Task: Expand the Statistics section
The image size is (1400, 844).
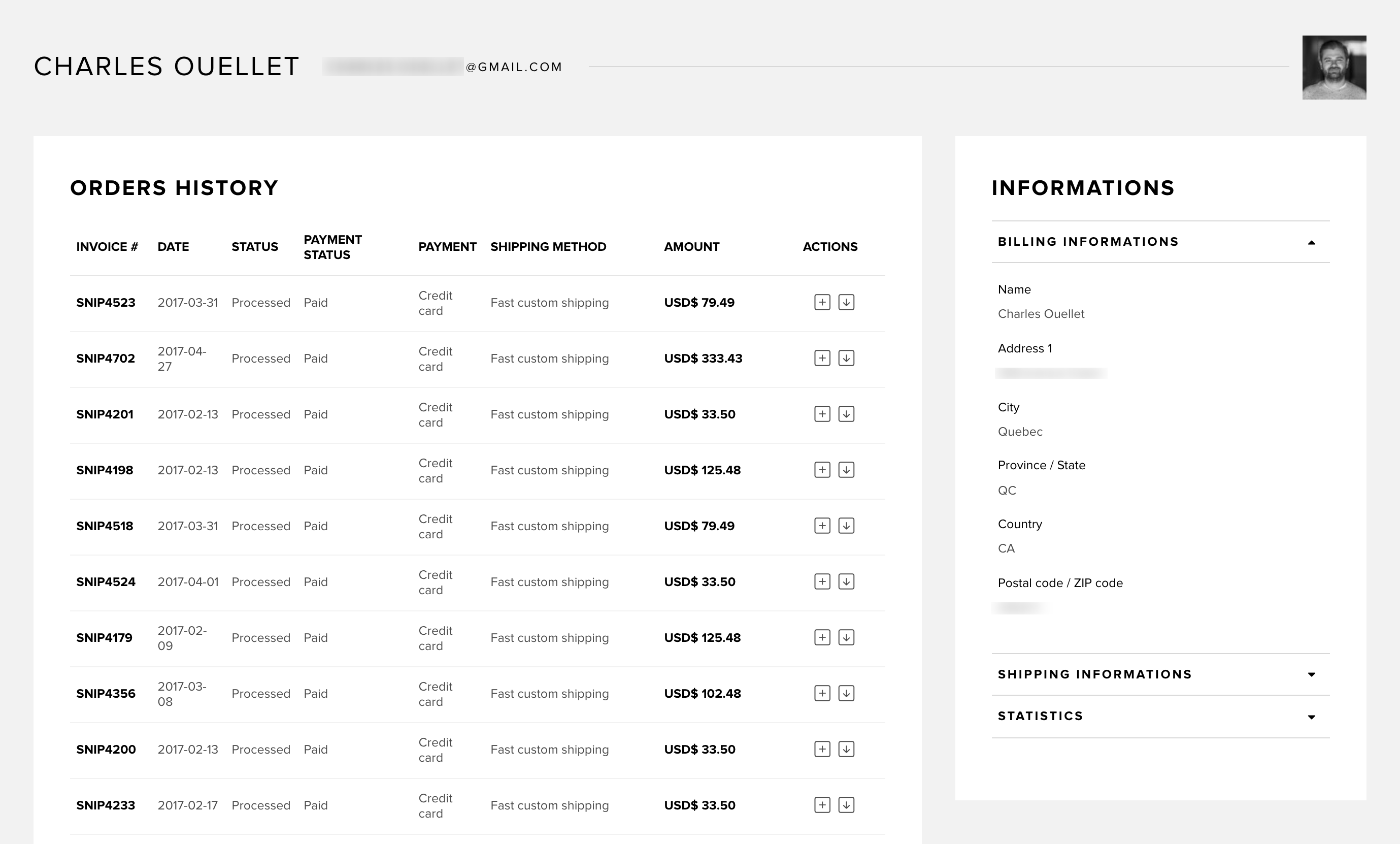Action: pos(1311,717)
